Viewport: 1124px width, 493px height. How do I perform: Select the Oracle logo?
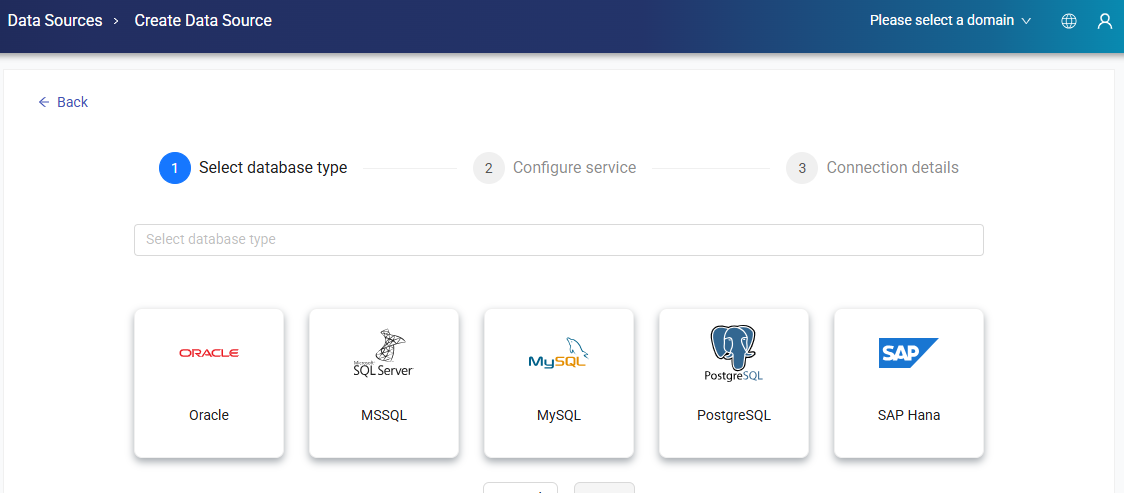[209, 353]
